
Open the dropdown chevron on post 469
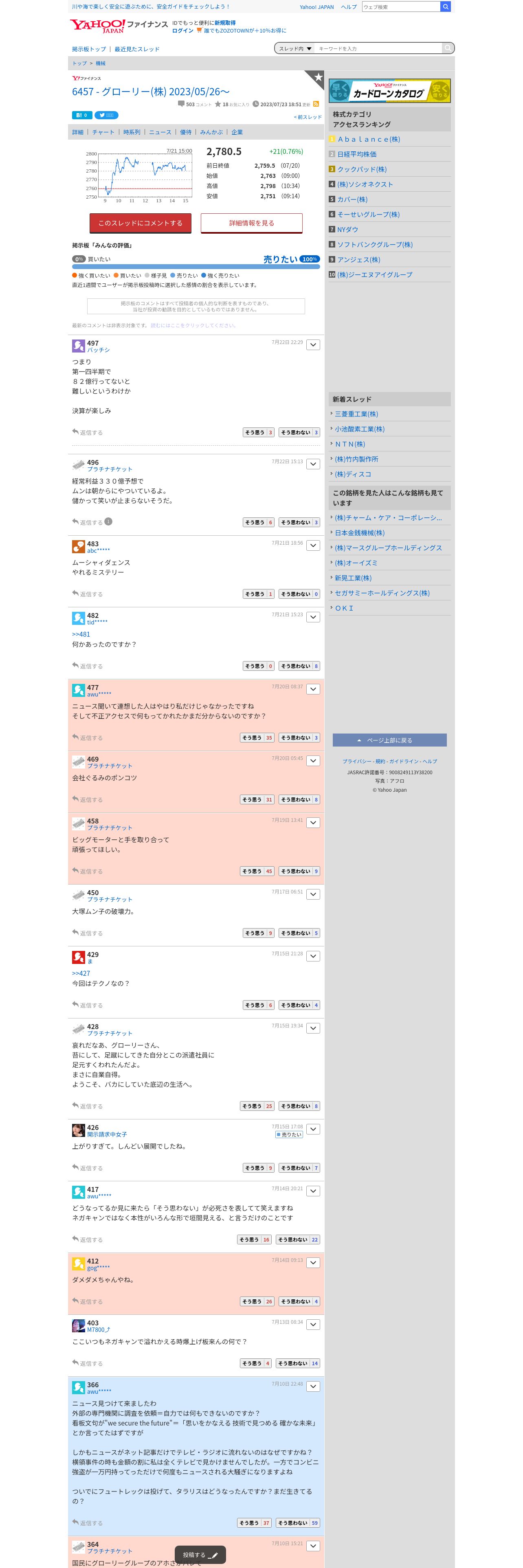point(313,762)
